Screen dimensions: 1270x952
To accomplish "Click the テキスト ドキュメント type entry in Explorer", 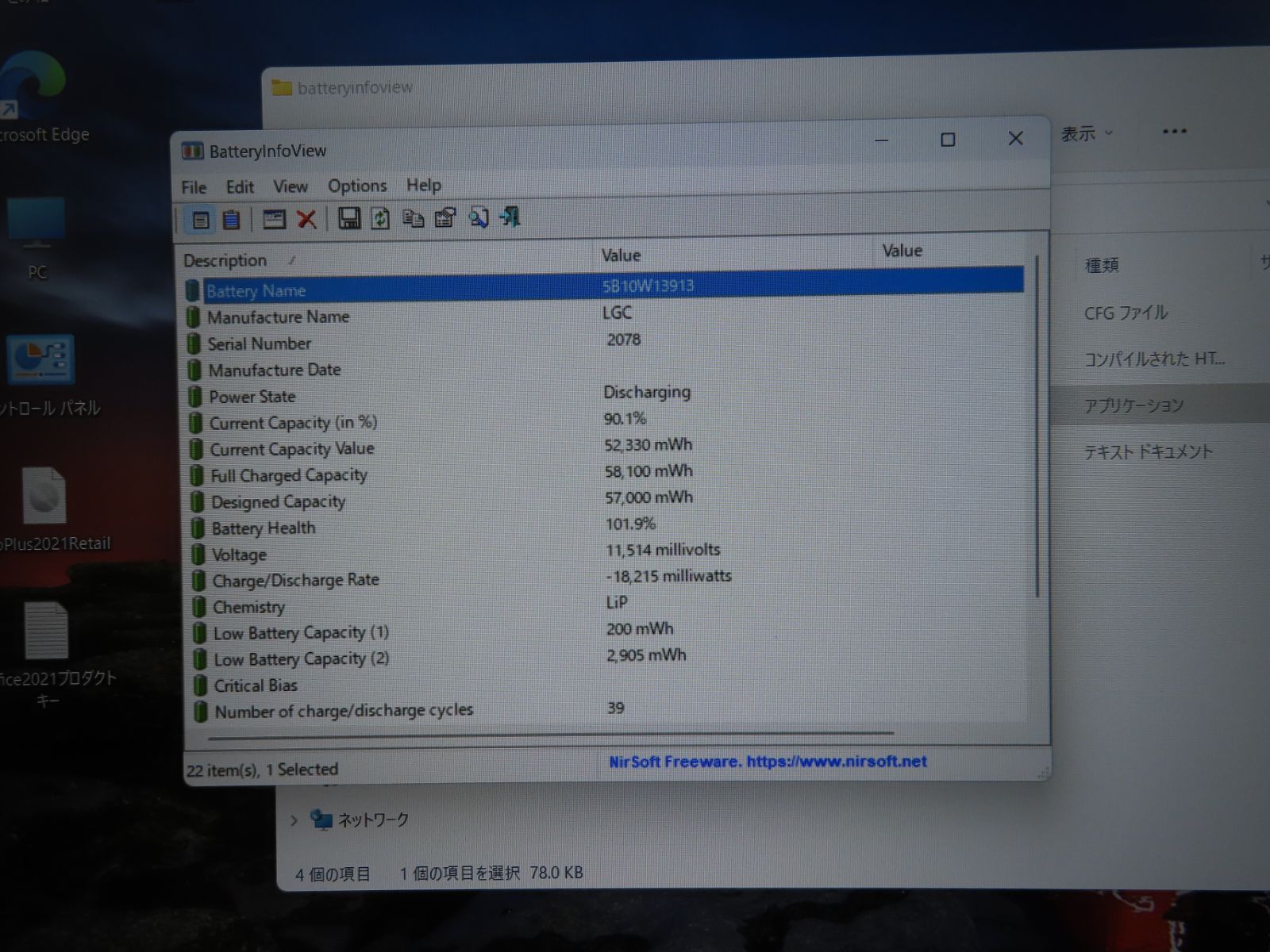I will pos(1148,452).
